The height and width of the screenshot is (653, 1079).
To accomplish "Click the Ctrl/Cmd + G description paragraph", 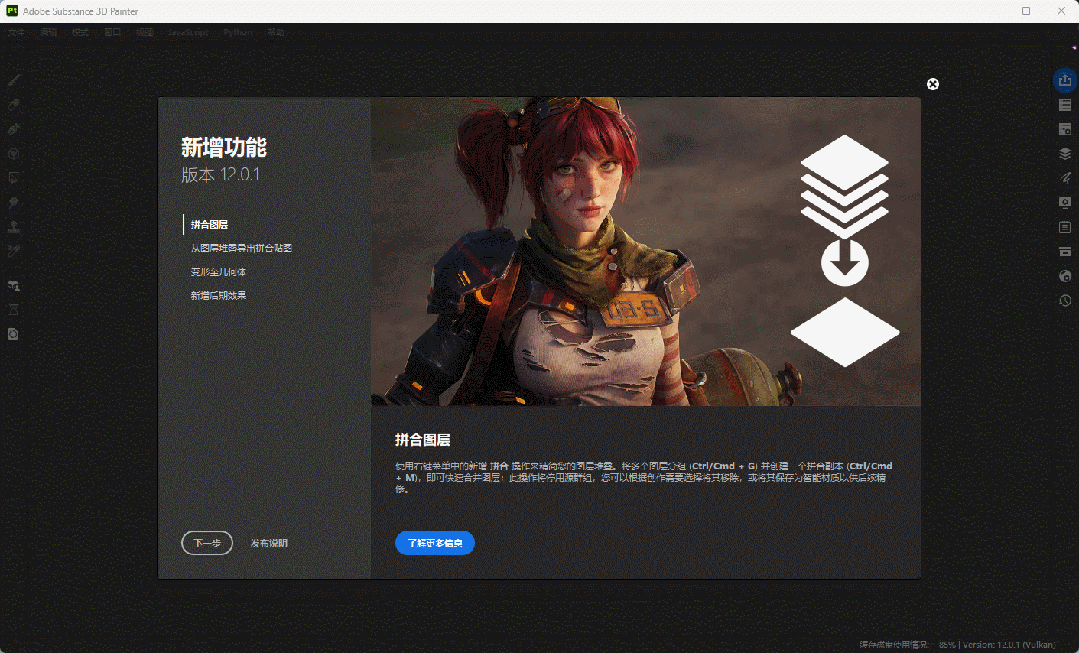I will tap(643, 478).
